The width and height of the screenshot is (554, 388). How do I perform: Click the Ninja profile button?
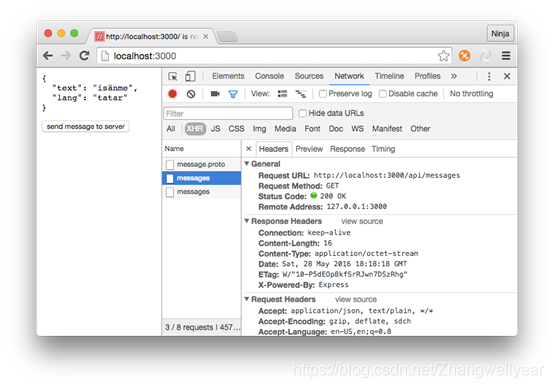coord(500,34)
